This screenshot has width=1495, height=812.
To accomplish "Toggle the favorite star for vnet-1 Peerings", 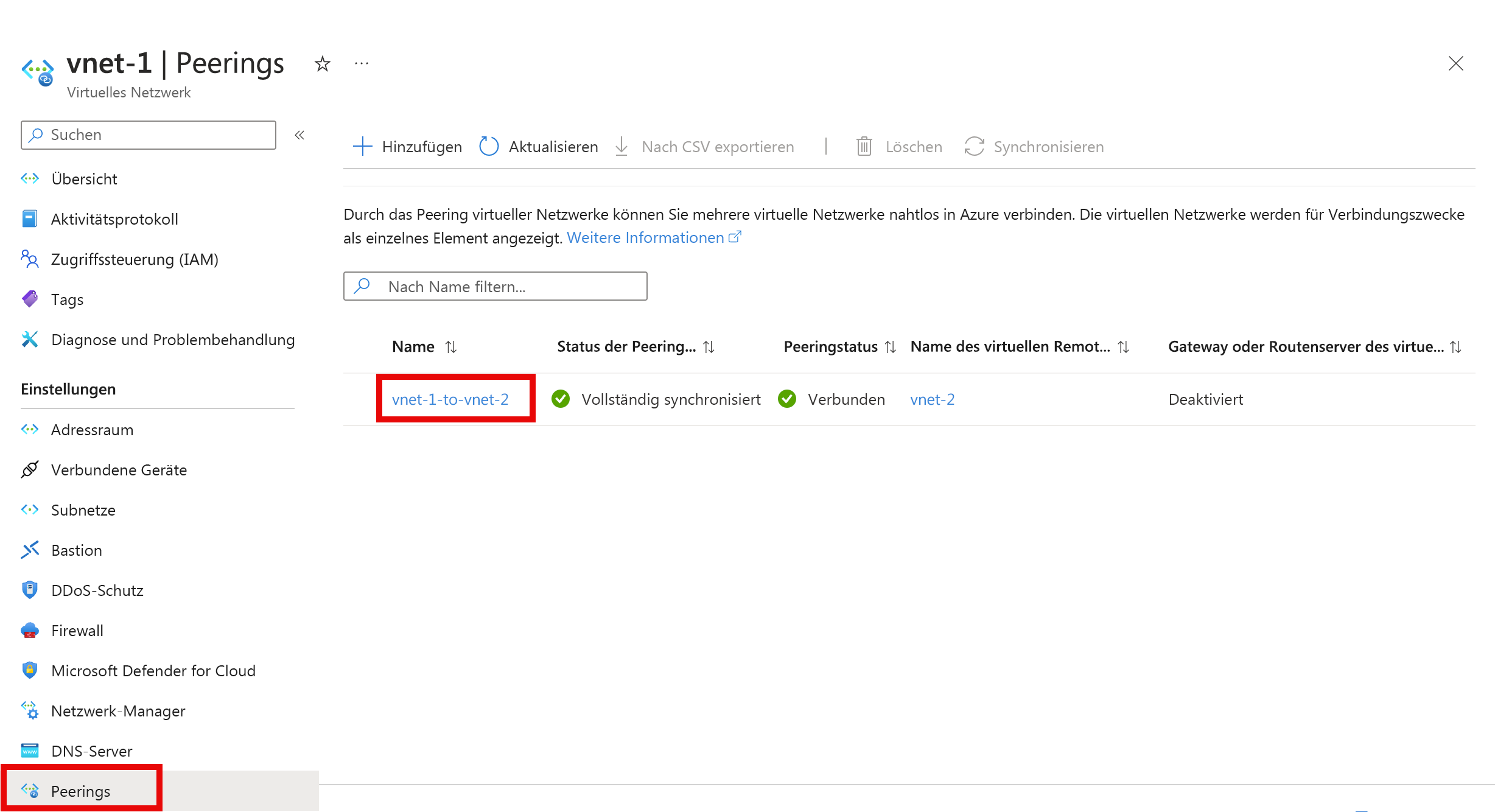I will [322, 63].
